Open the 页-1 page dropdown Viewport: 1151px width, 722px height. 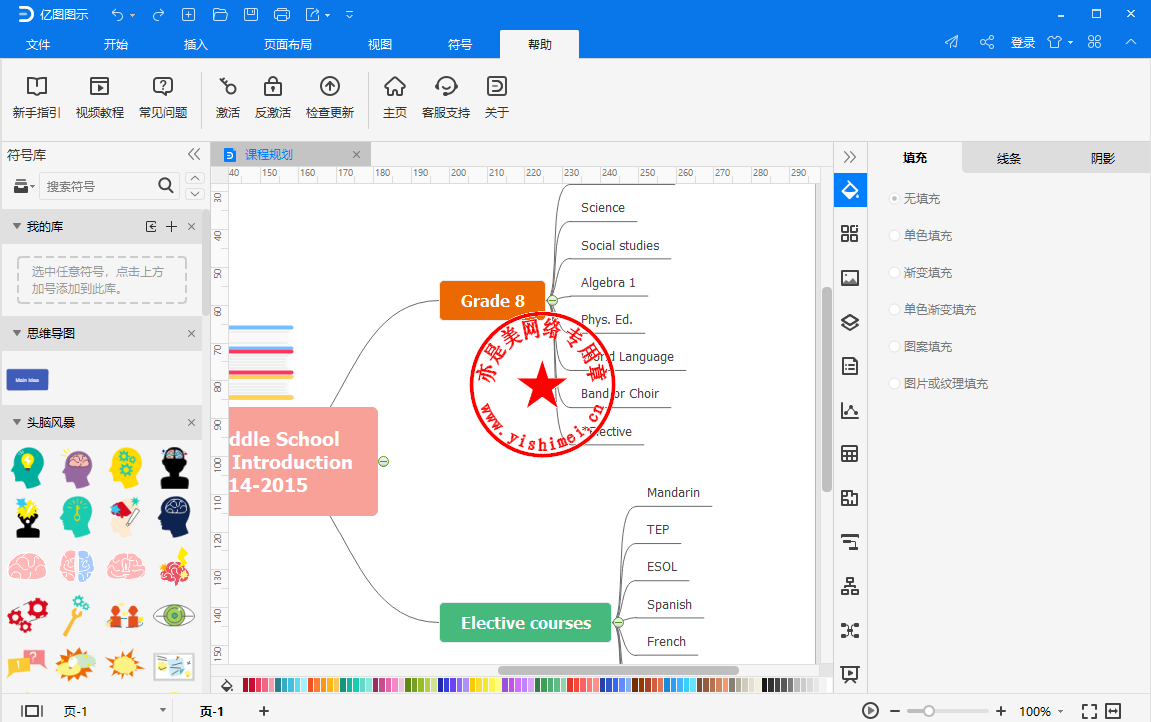coord(163,711)
